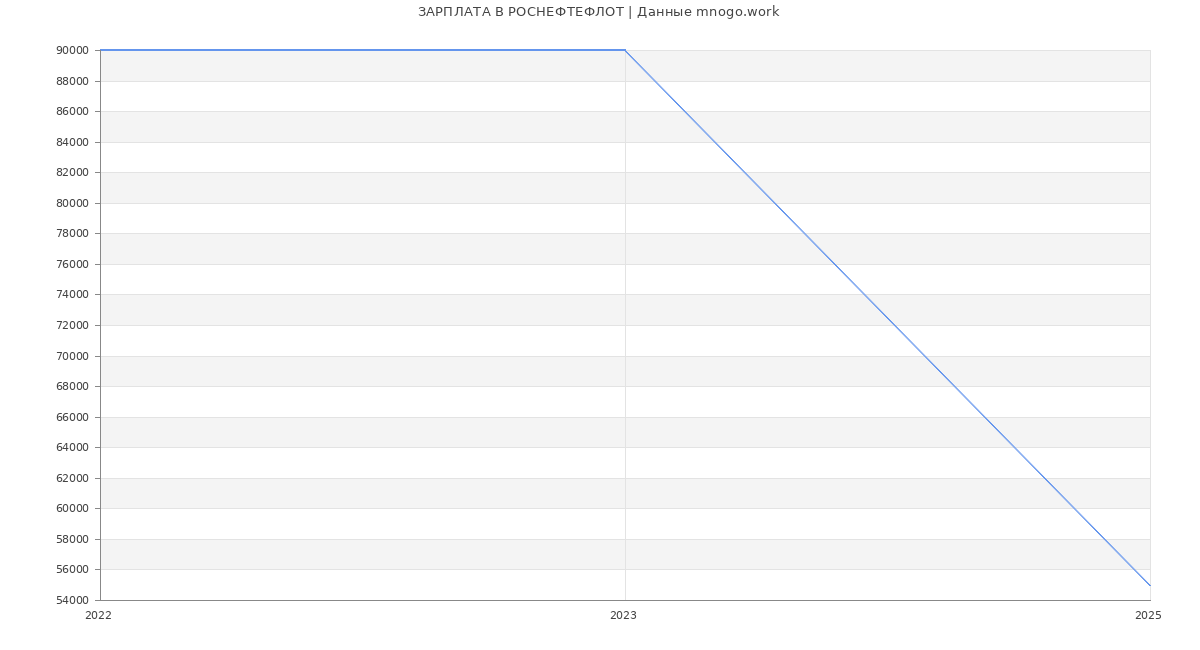
Task: Click the 80000 y-axis label
Action: click(x=73, y=203)
